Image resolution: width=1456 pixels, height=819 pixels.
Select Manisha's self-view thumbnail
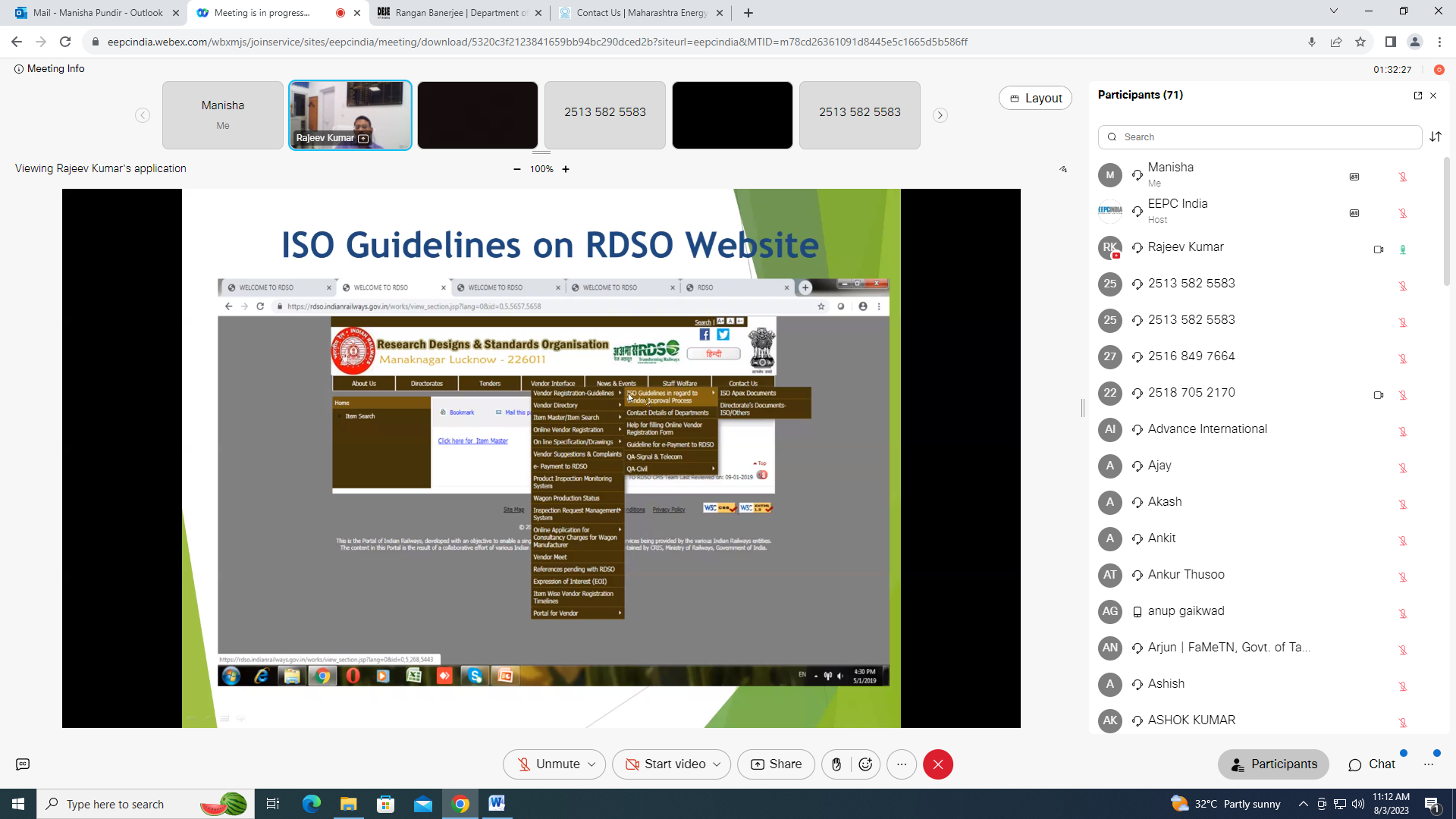click(x=223, y=115)
